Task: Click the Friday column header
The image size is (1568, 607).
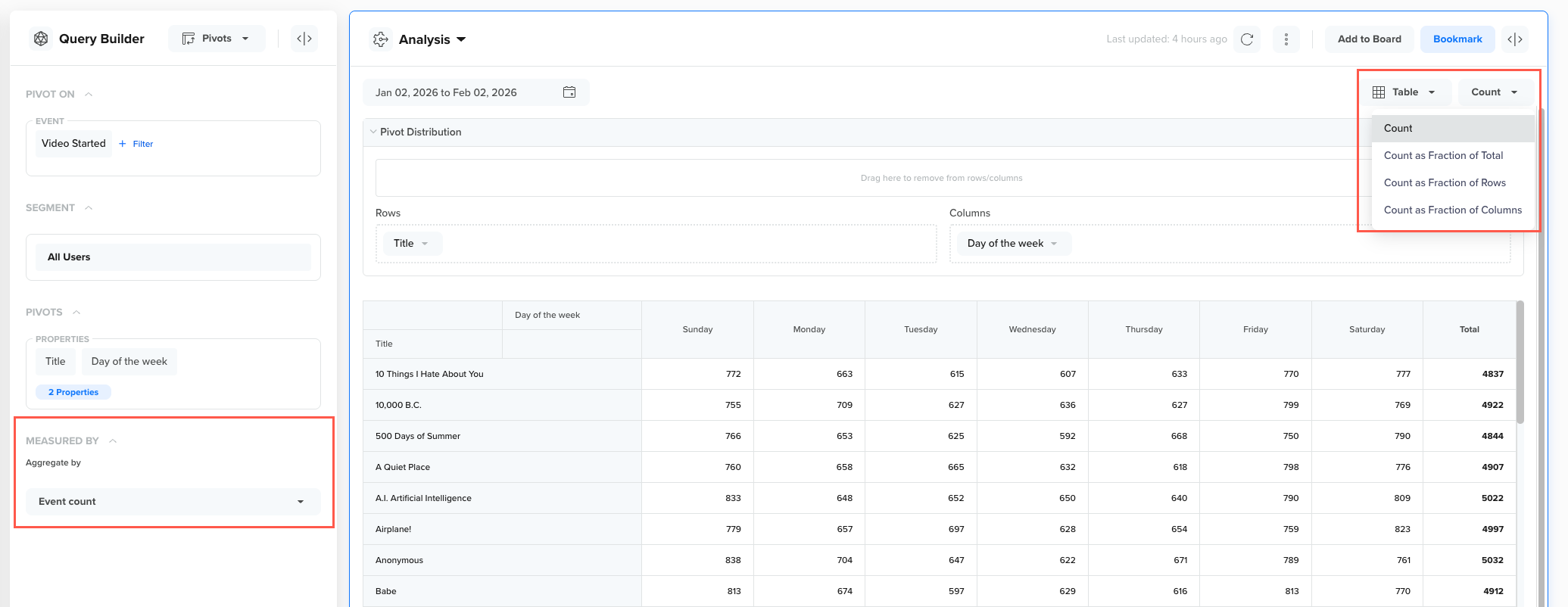Action: (x=1255, y=330)
